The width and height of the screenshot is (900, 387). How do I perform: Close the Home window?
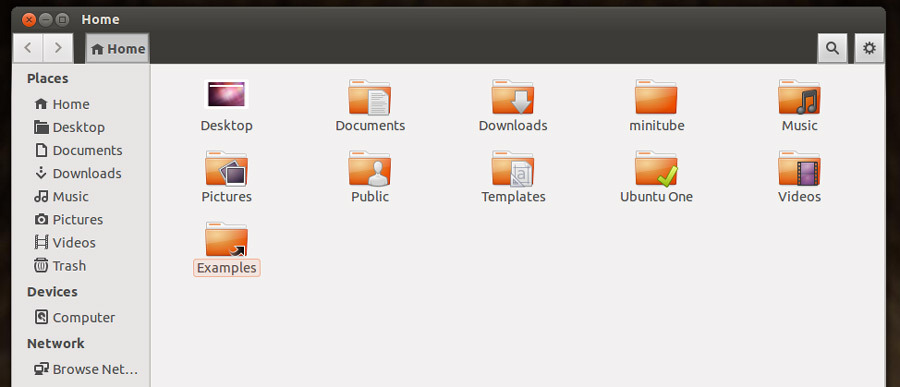pyautogui.click(x=29, y=20)
